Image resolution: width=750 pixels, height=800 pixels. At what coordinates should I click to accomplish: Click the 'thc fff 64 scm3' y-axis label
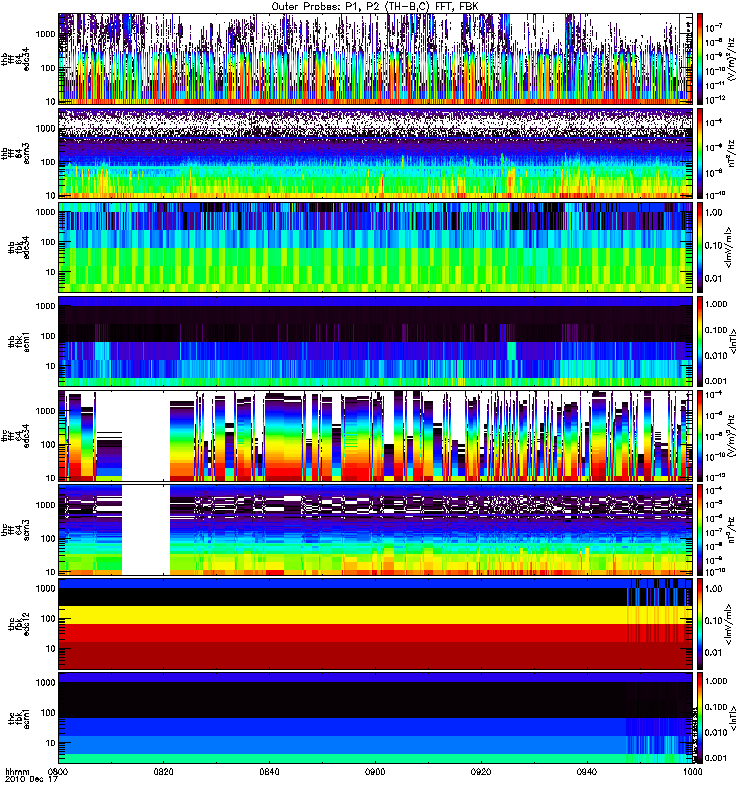[x=15, y=530]
